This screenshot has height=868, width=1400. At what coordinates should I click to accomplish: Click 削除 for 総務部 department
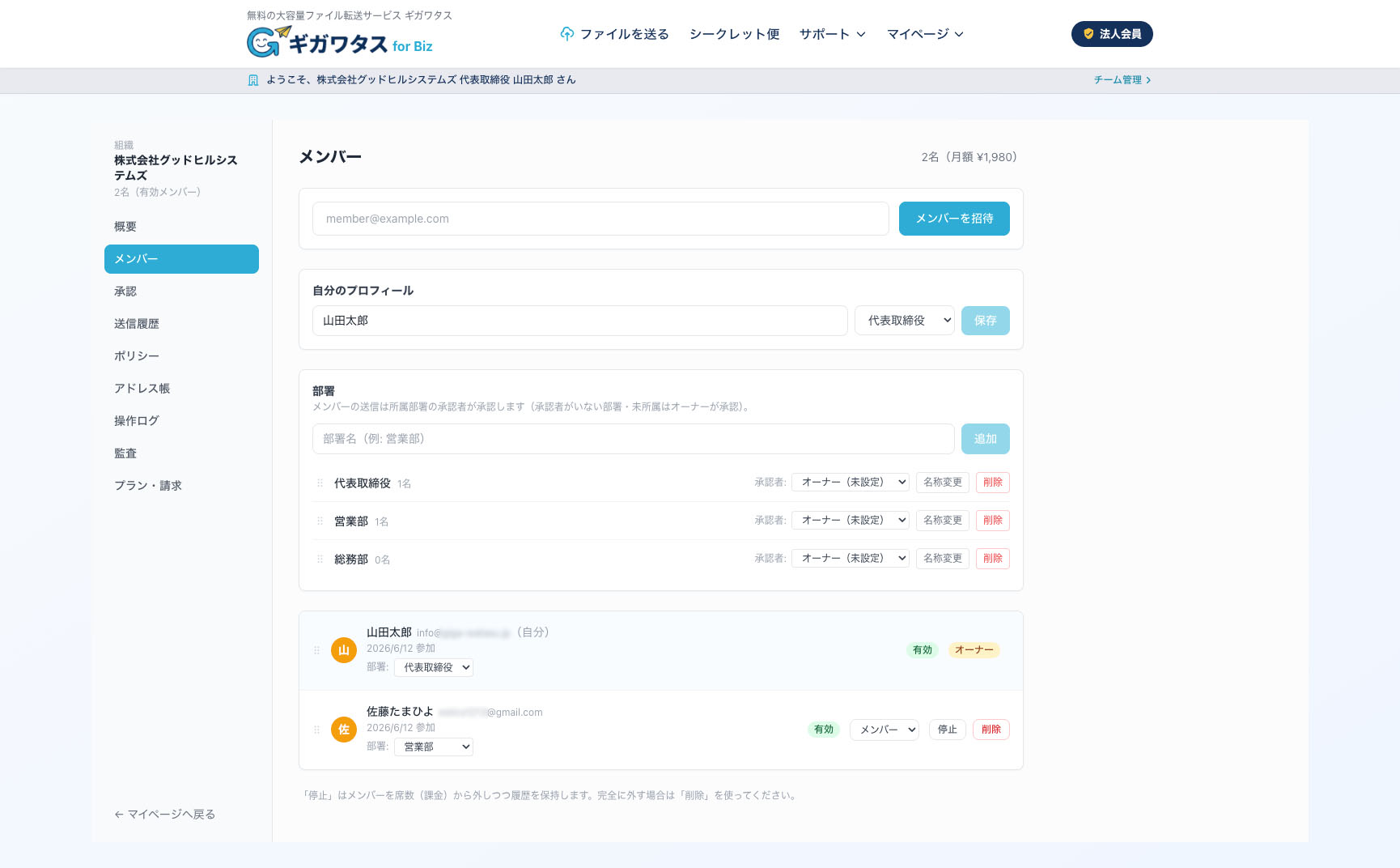[993, 559]
